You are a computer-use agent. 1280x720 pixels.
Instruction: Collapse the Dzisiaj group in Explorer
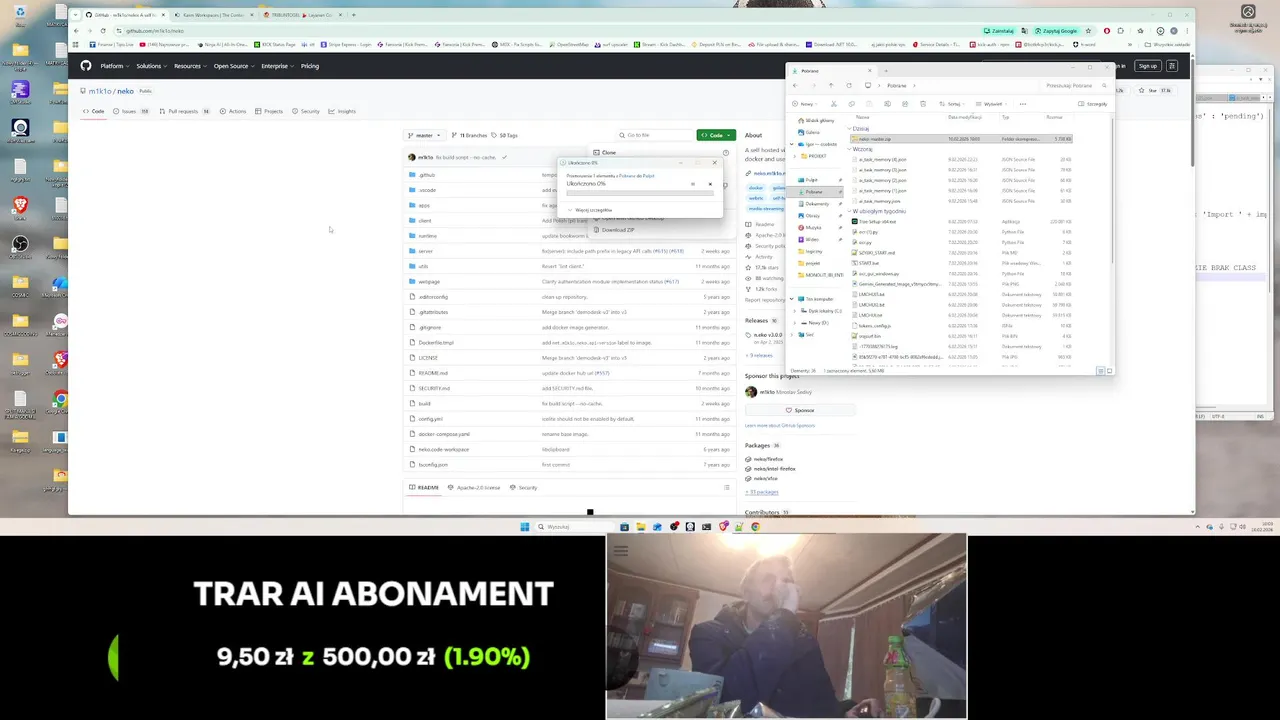point(850,129)
